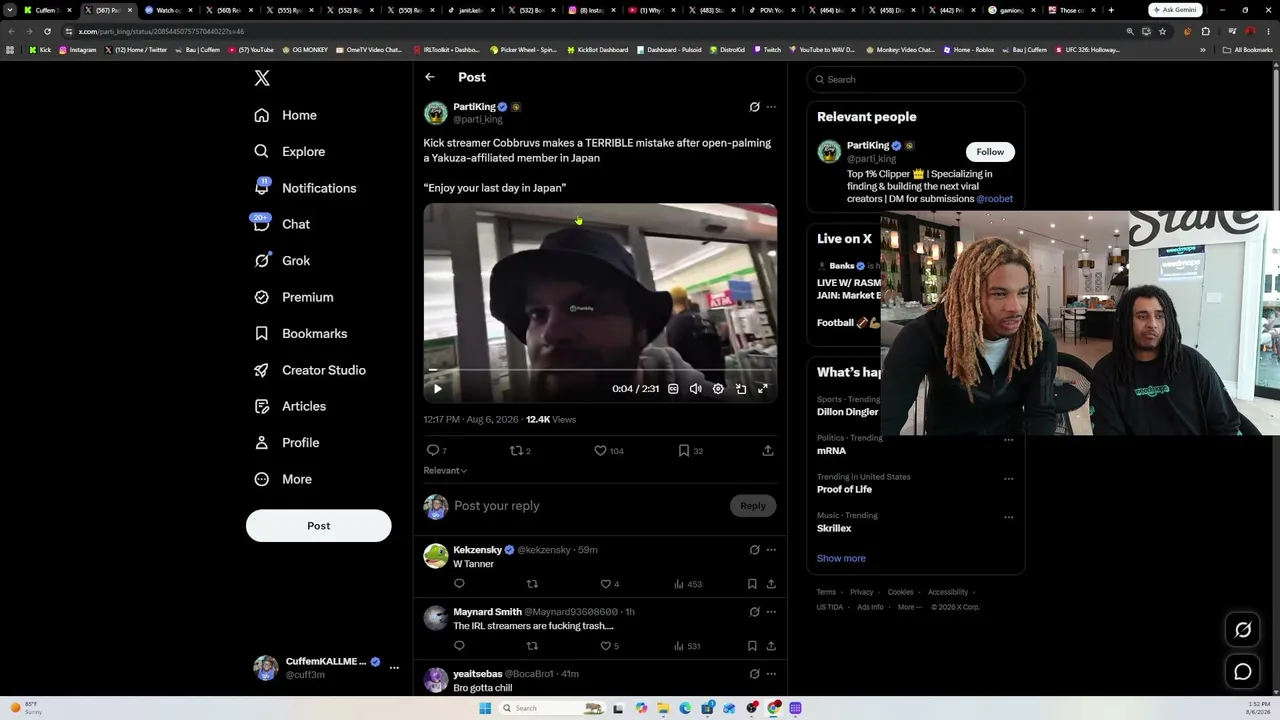Toggle picture-in-picture on the video
Image resolution: width=1280 pixels, height=720 pixels.
pyautogui.click(x=741, y=389)
